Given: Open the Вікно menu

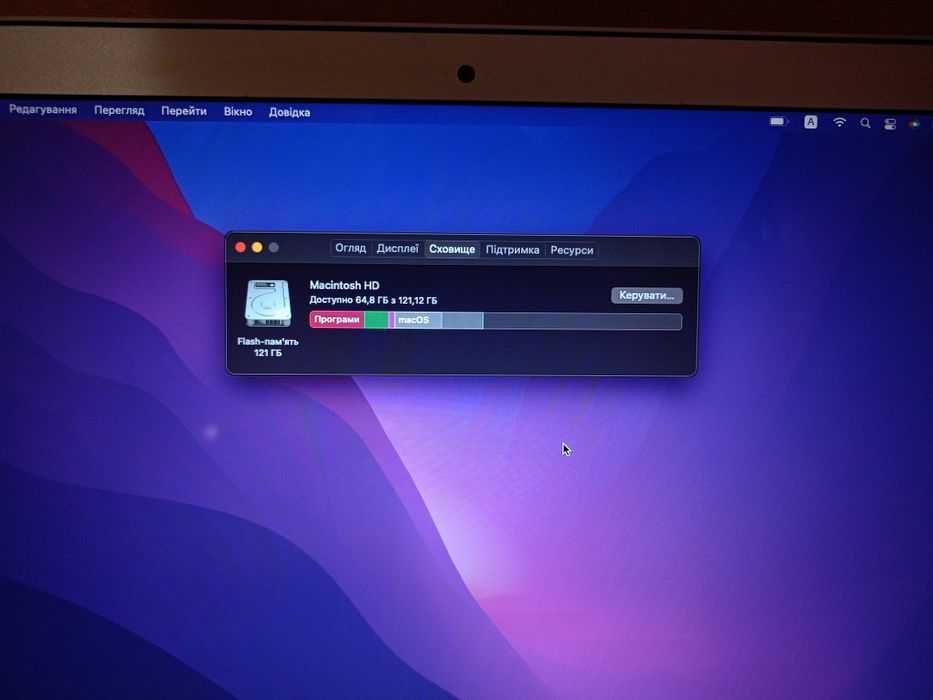Looking at the screenshot, I should click(238, 112).
